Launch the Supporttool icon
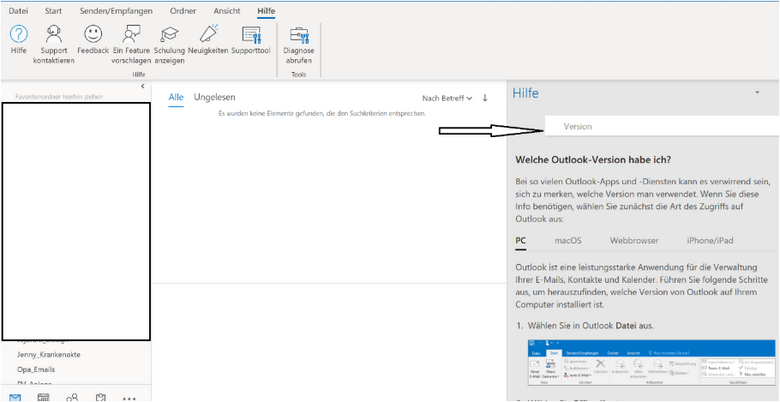This screenshot has width=780, height=402. pos(251,34)
